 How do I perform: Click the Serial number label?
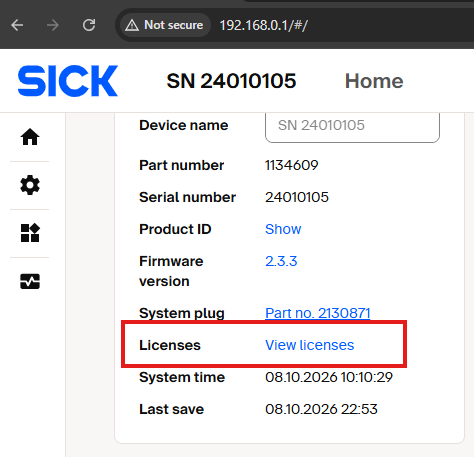click(x=187, y=197)
